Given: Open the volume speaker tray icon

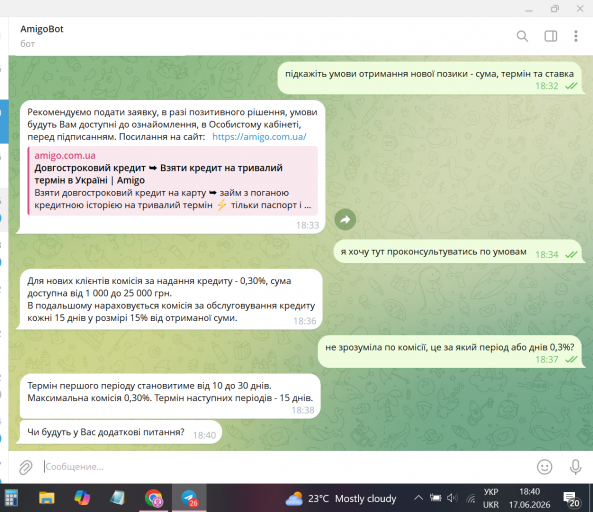Looking at the screenshot, I should (x=452, y=498).
